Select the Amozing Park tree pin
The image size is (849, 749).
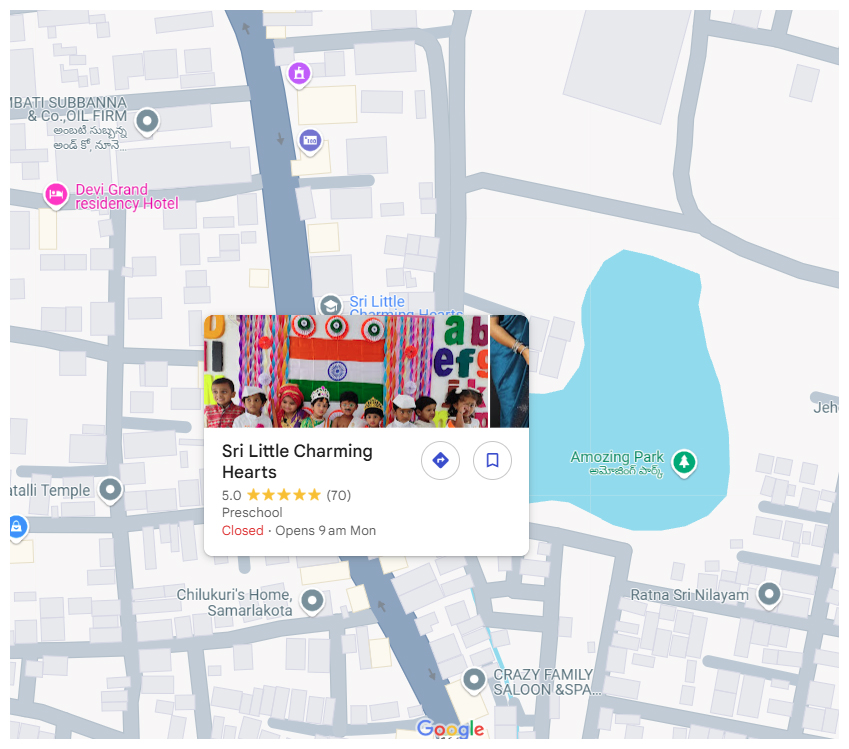684,463
